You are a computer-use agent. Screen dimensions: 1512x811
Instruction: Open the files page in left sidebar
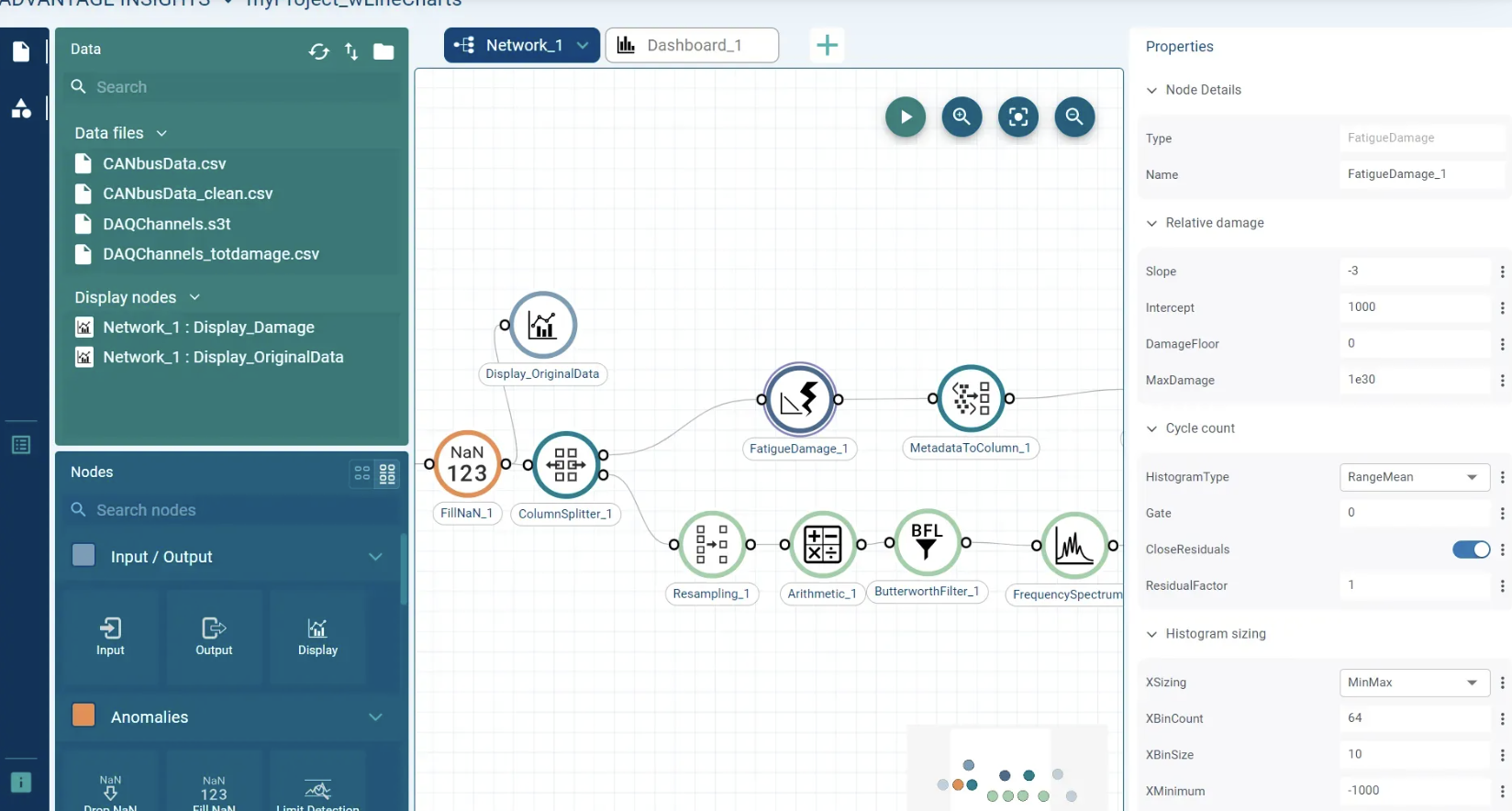pyautogui.click(x=21, y=51)
